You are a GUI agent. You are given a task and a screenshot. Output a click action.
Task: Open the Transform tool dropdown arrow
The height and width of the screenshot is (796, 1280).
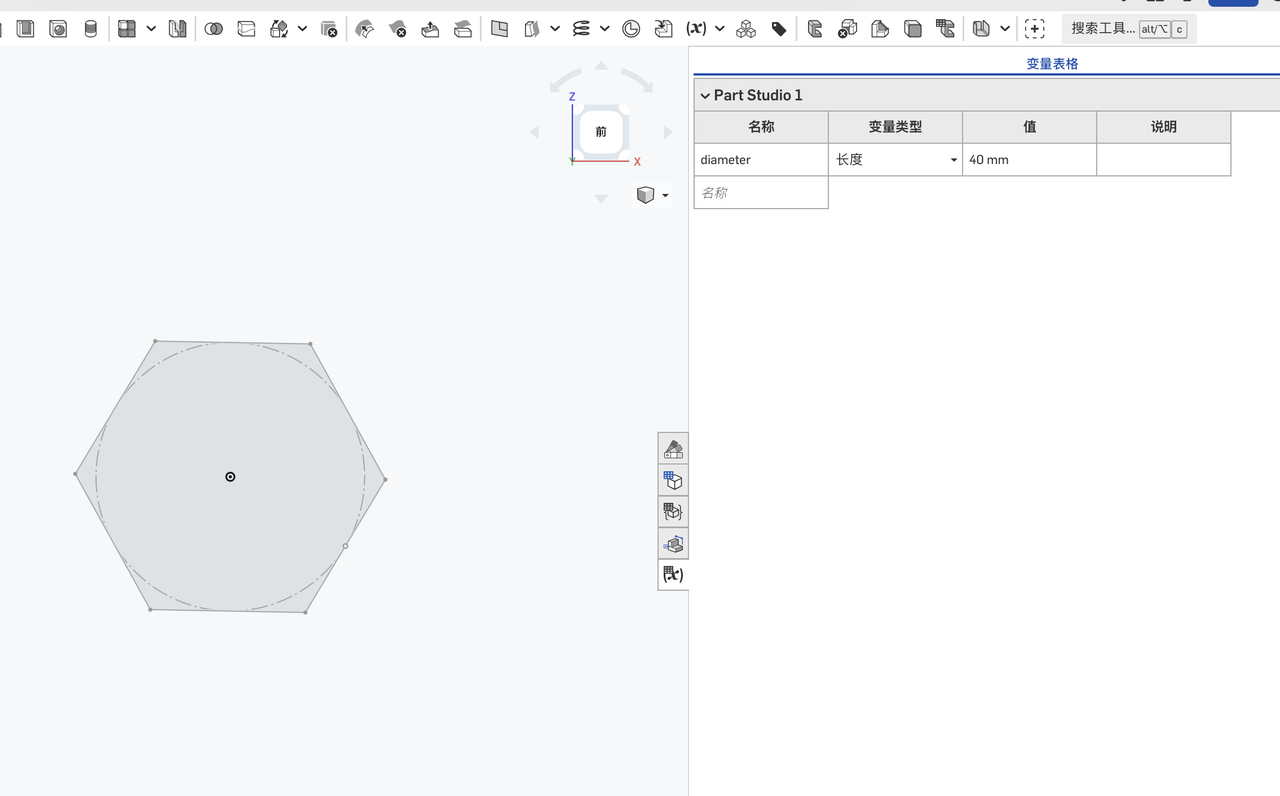pyautogui.click(x=302, y=29)
